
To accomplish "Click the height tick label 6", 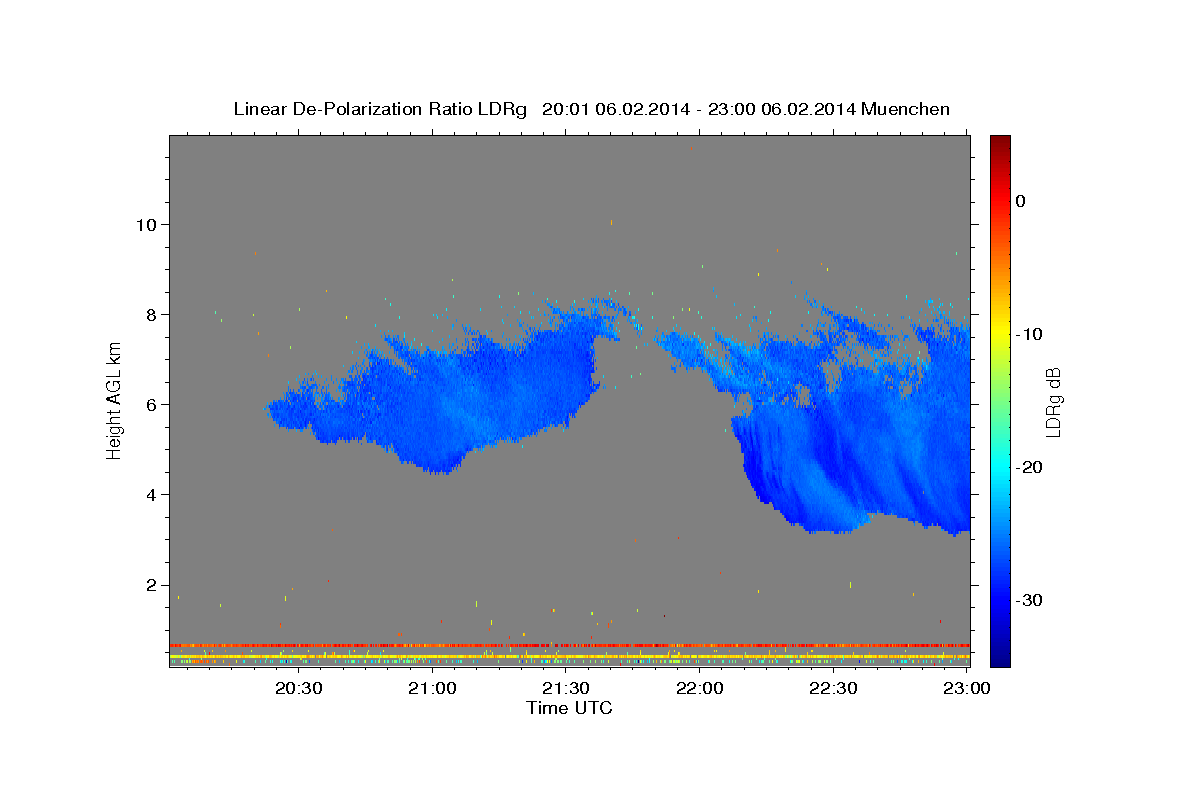I will point(150,404).
